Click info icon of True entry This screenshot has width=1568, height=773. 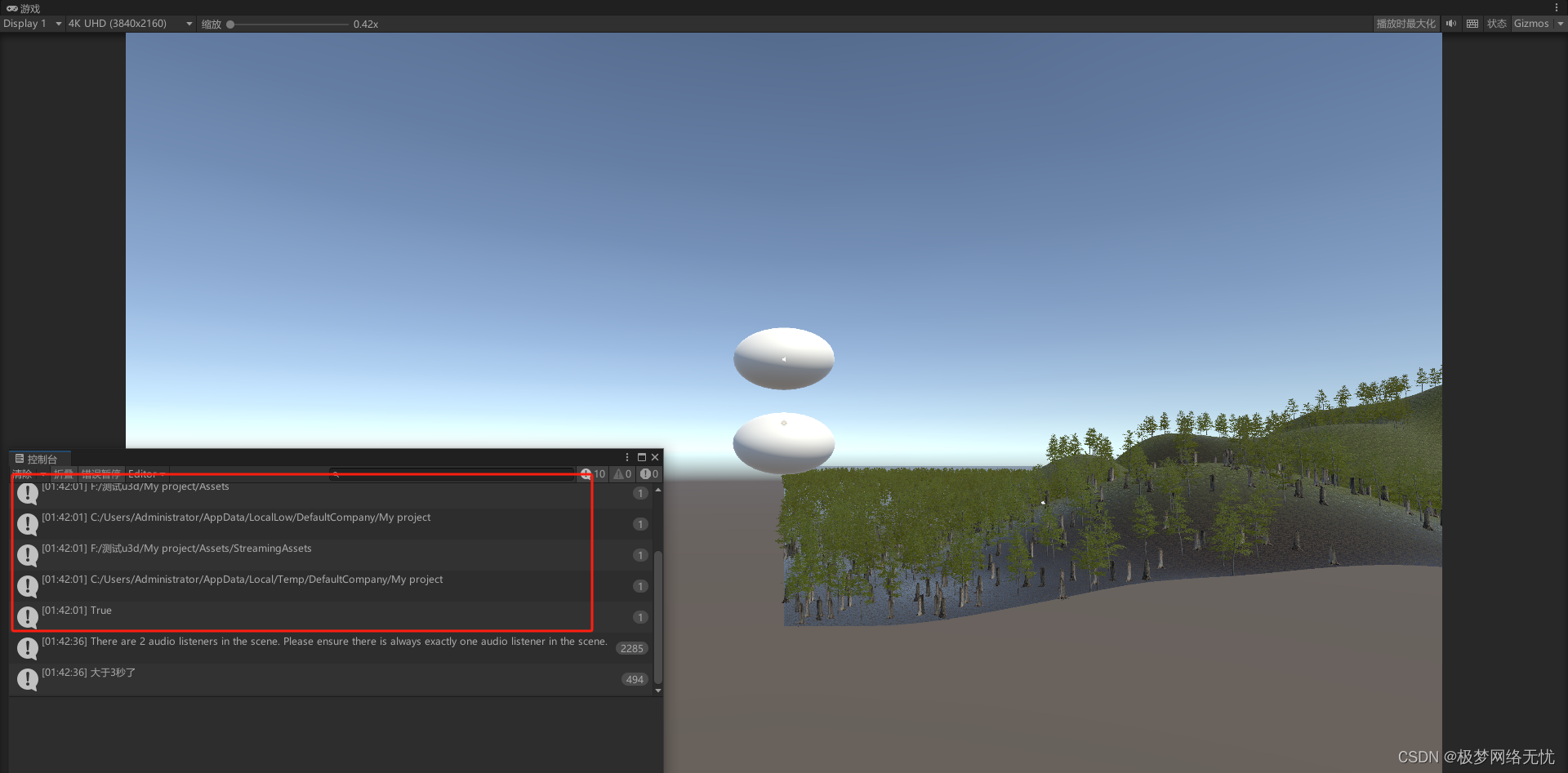tap(28, 617)
